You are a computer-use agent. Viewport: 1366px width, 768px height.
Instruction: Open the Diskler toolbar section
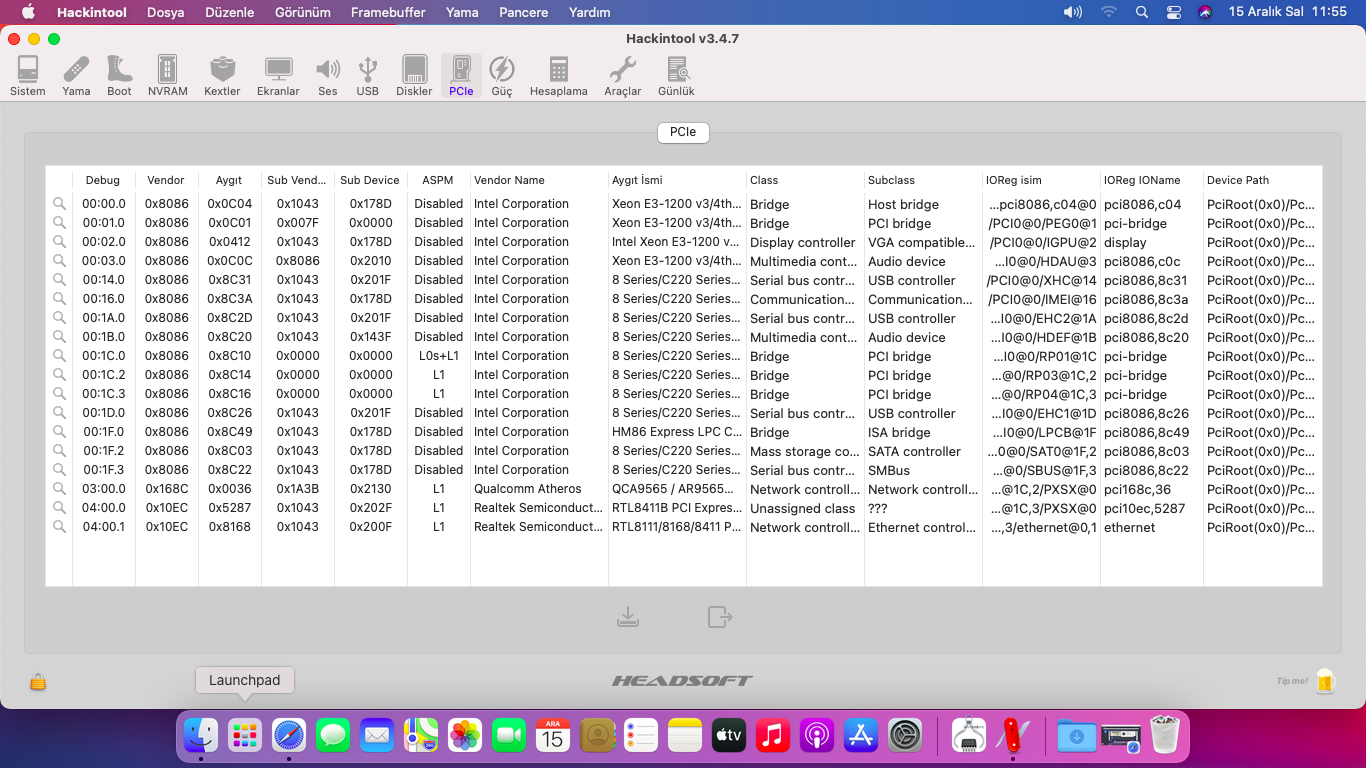point(414,76)
